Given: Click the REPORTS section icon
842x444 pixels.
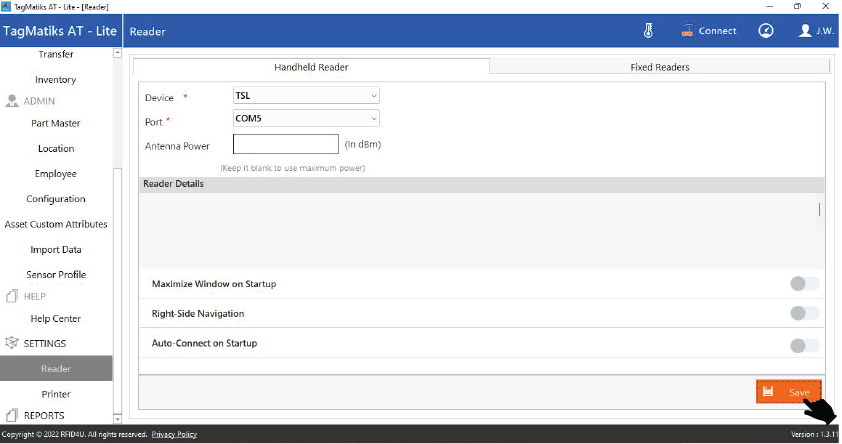Looking at the screenshot, I should point(13,415).
